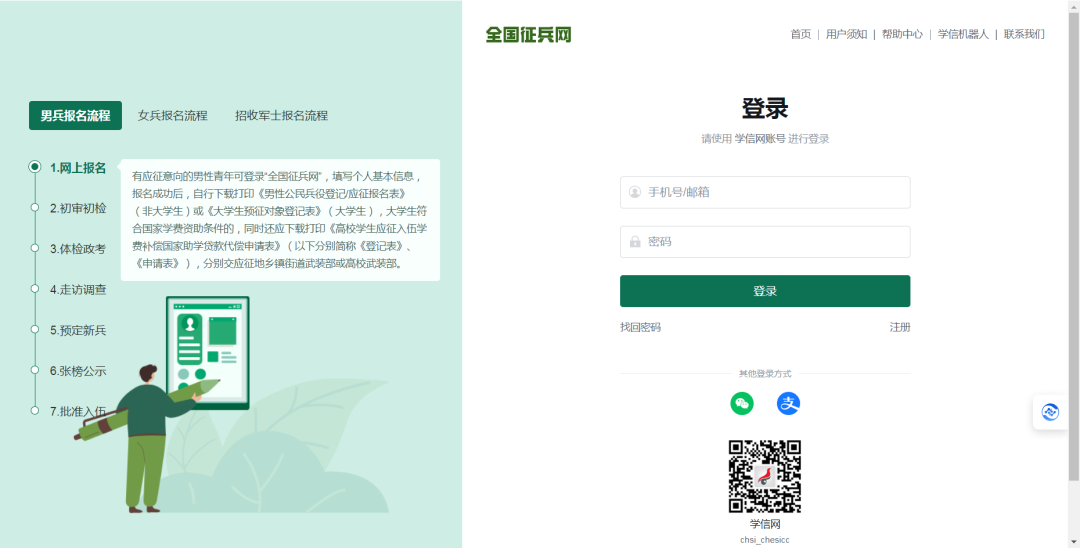1080x548 pixels.
Task: Select step 3.体检政考 in the timeline
Action: pos(78,249)
